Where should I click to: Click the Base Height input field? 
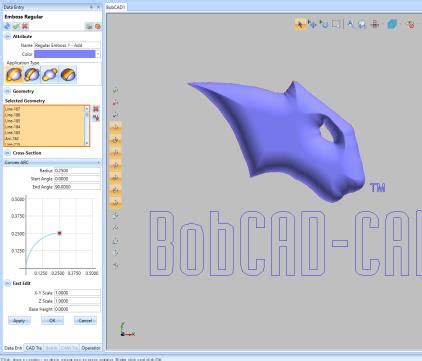pos(77,309)
